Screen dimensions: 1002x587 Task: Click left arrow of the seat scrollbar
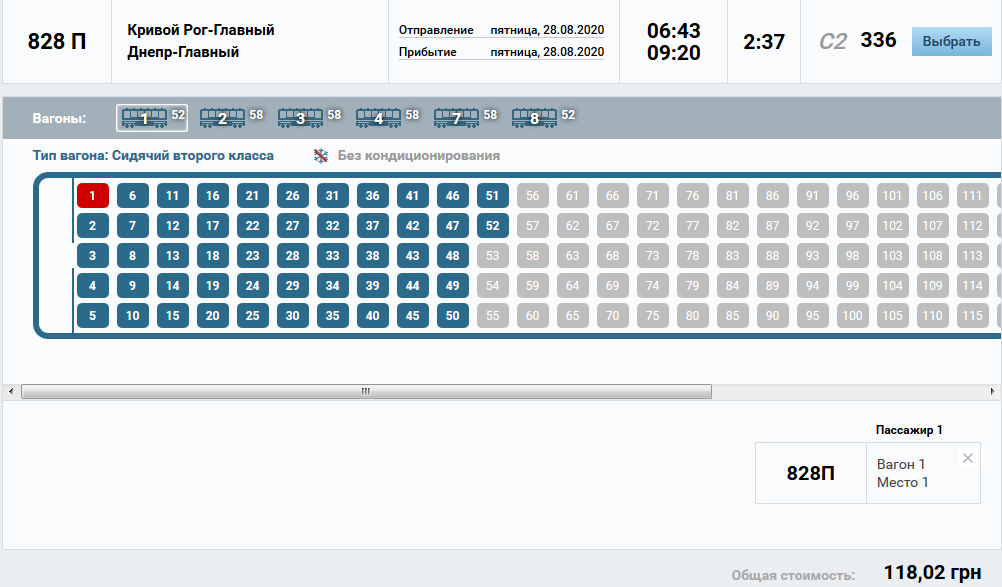[10, 390]
